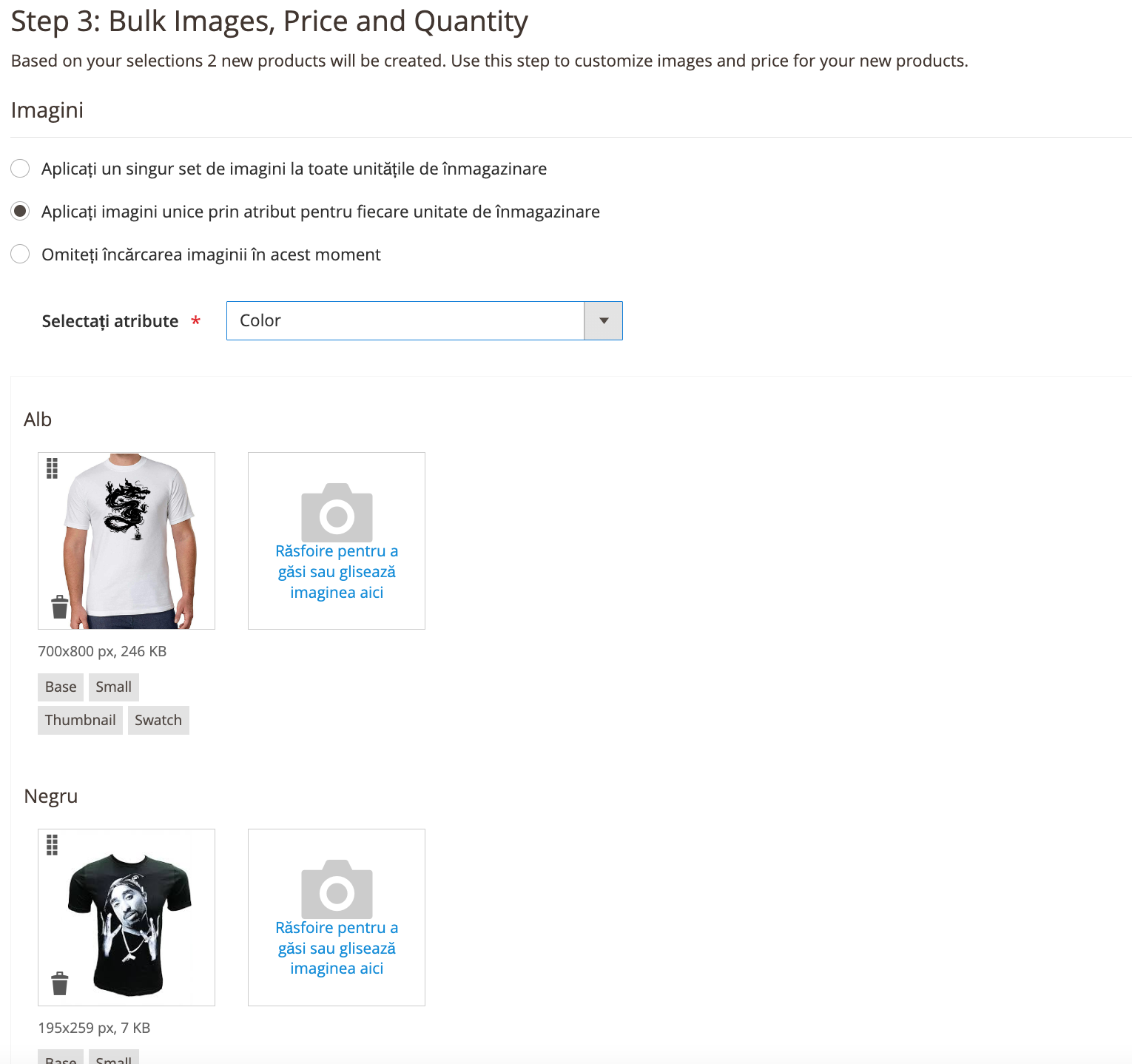Browse for image link in Negru section

click(x=337, y=948)
